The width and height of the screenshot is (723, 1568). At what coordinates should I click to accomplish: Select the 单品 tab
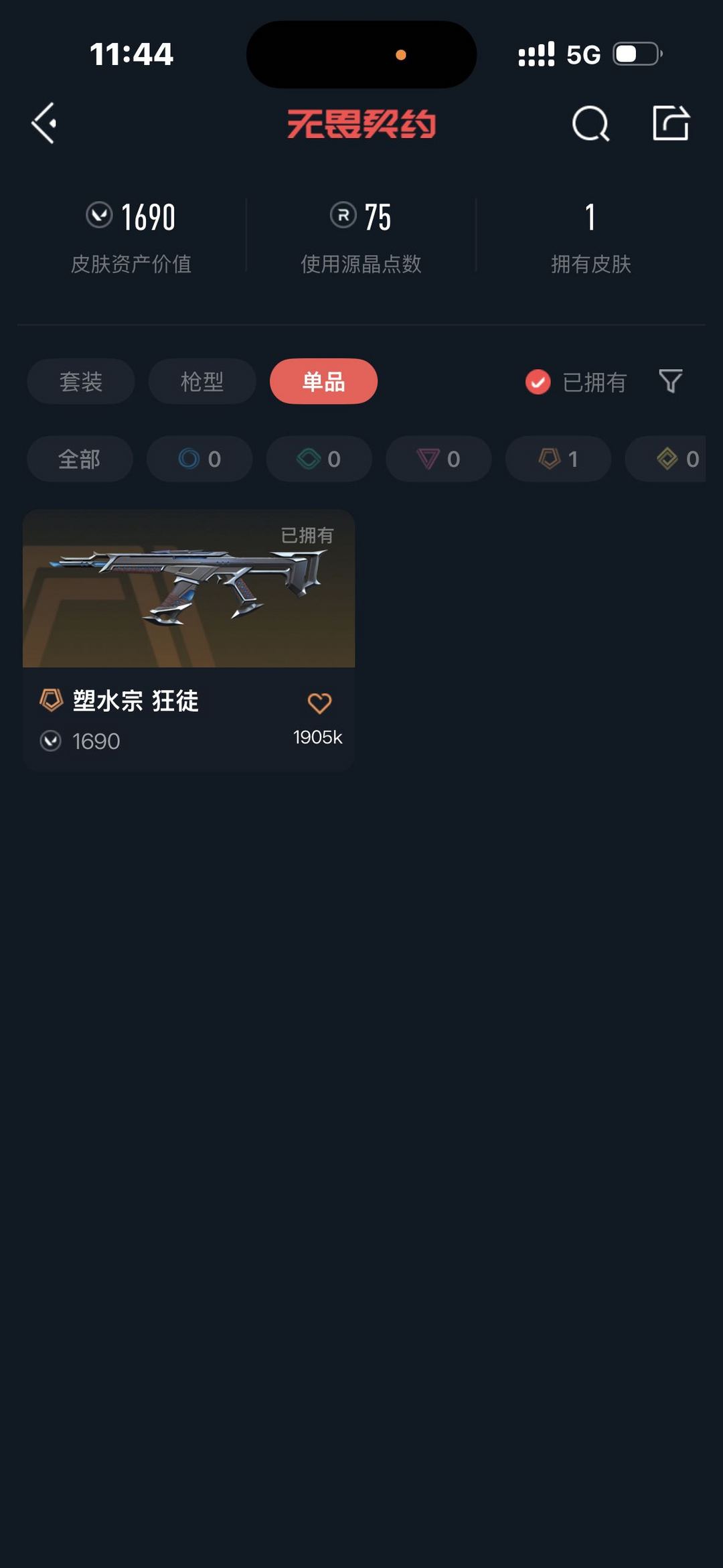coord(323,381)
